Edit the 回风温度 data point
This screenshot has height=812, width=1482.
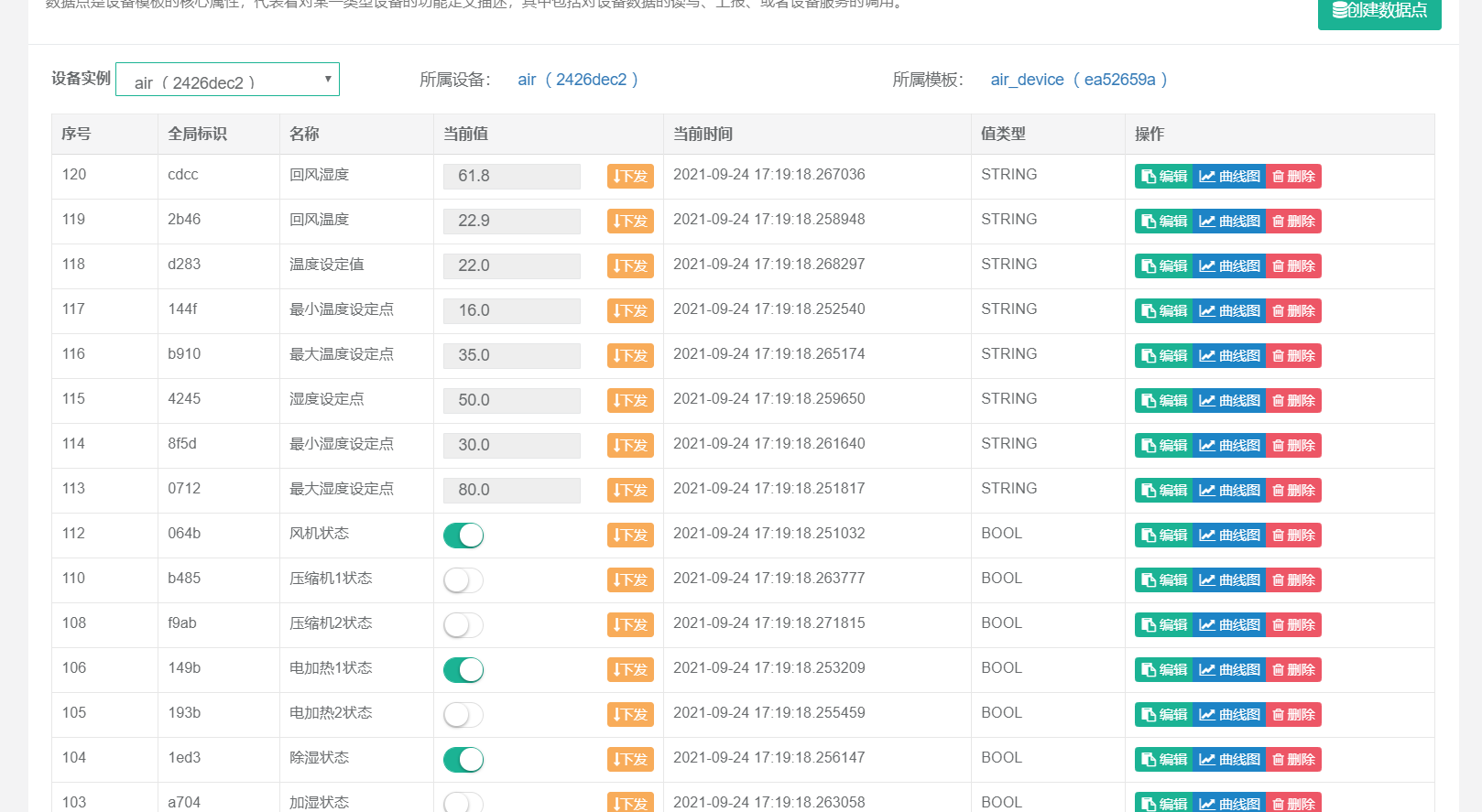(x=1163, y=222)
